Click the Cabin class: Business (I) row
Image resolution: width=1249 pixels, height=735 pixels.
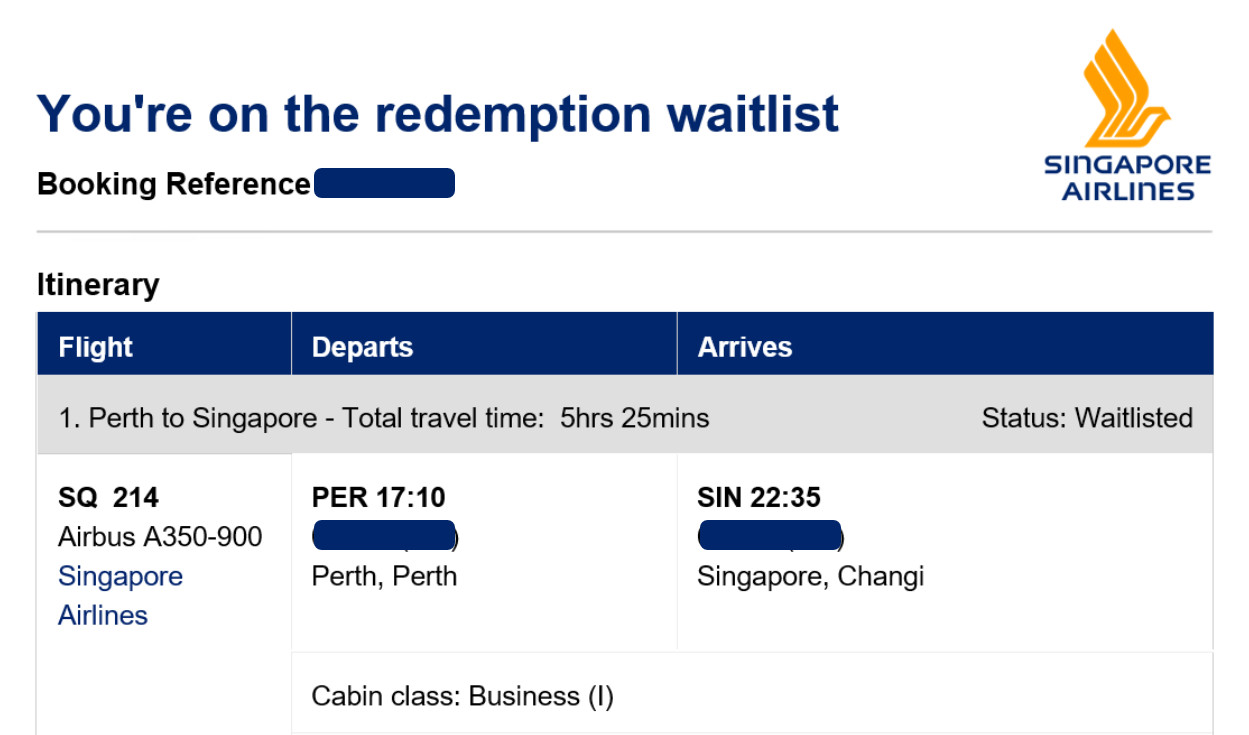click(752, 693)
